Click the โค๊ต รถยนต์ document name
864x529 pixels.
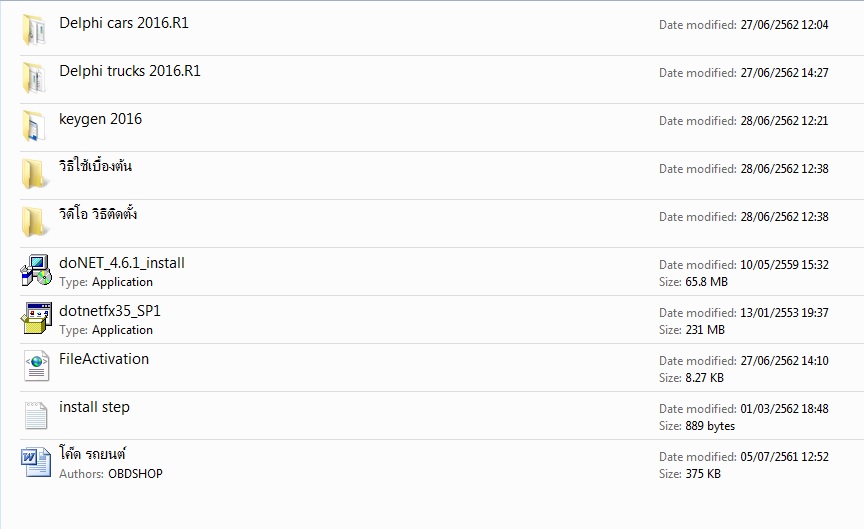click(x=93, y=455)
